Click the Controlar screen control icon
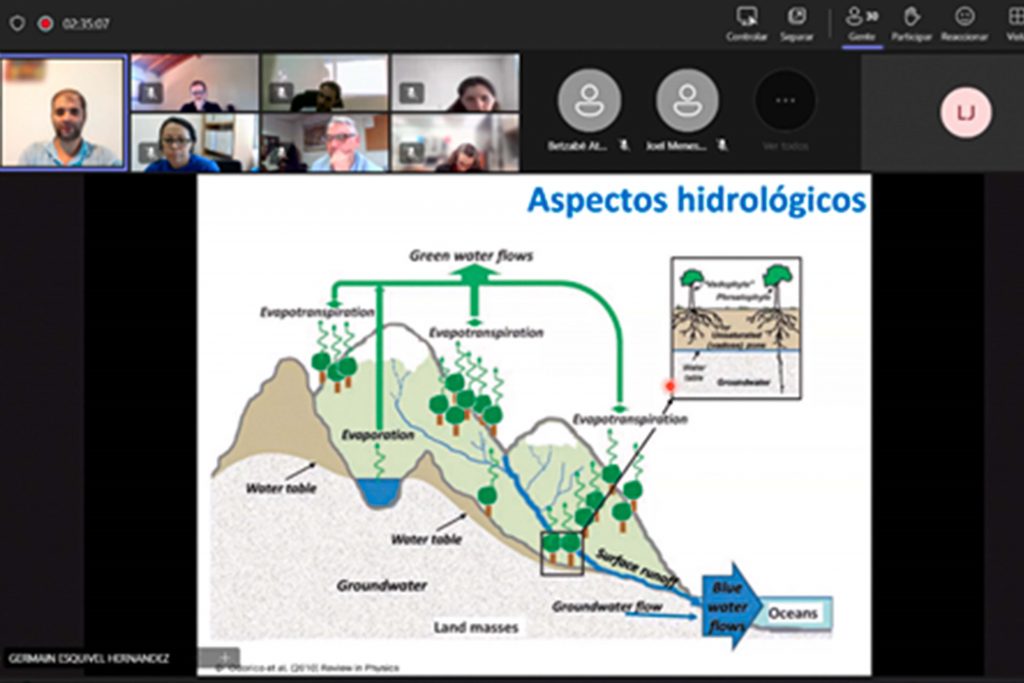 click(746, 17)
